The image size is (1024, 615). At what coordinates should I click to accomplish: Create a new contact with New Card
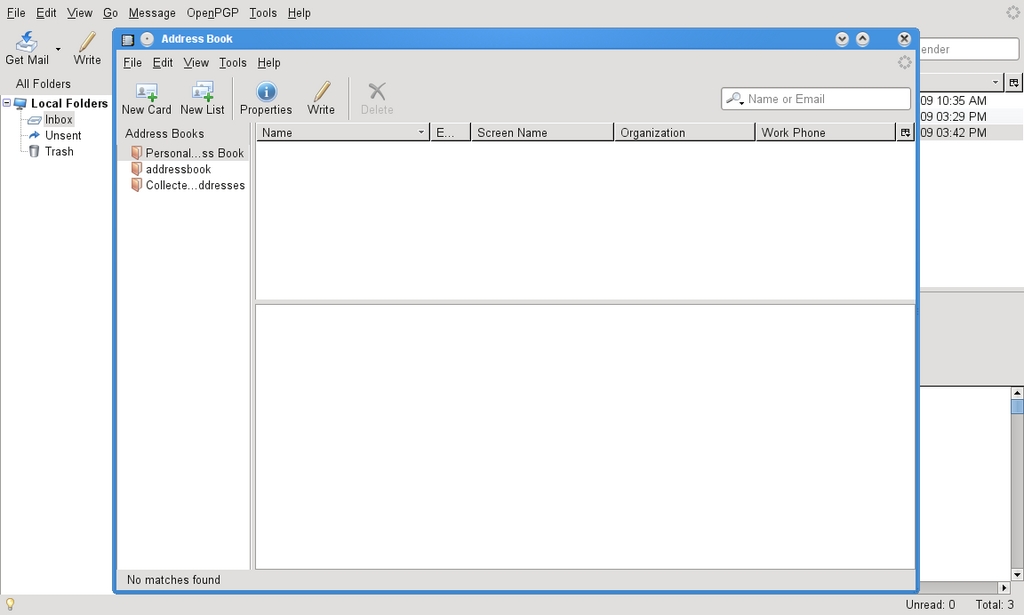146,98
